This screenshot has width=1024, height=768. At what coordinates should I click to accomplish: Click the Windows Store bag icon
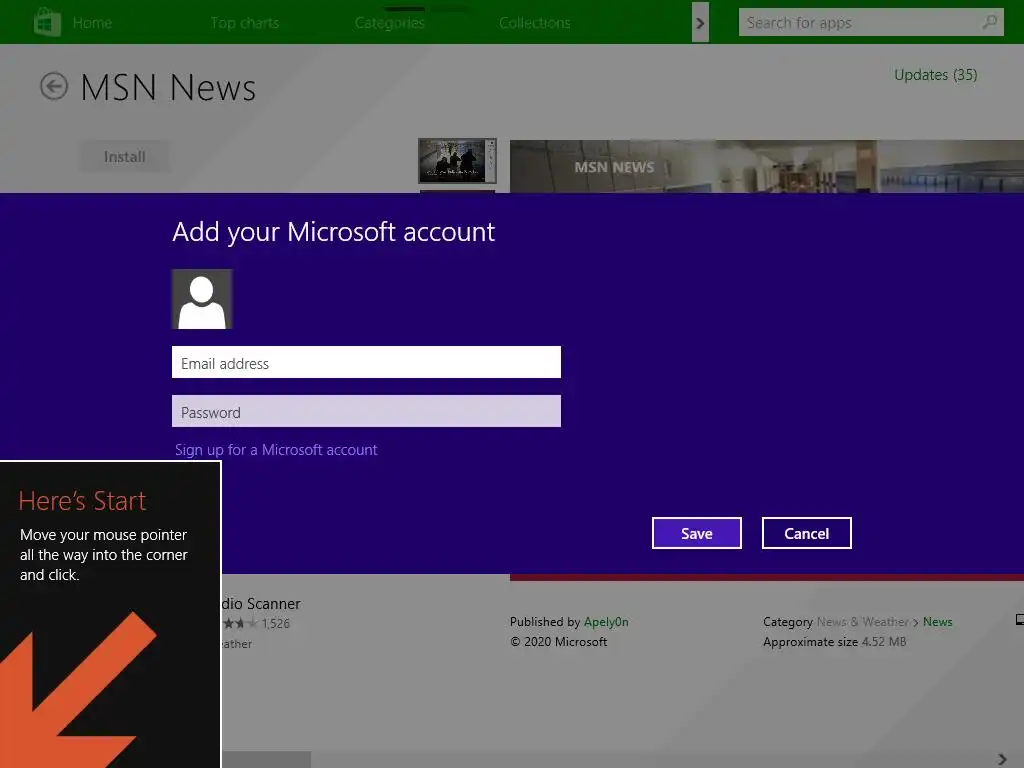coord(47,22)
